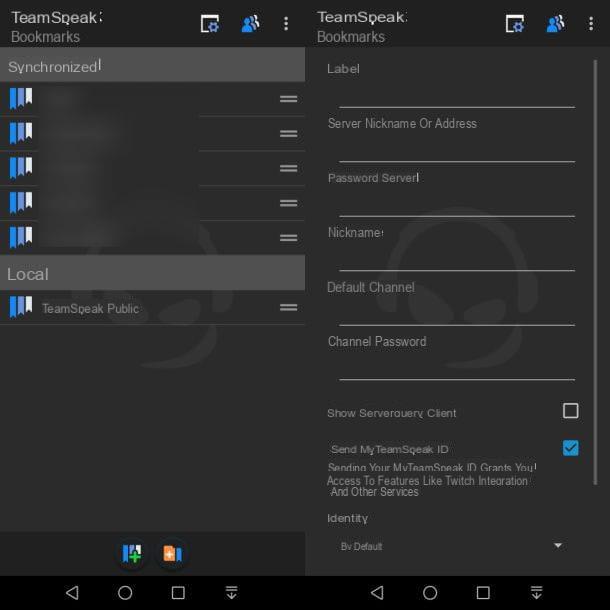Tap the Synchronized section header

152,65
